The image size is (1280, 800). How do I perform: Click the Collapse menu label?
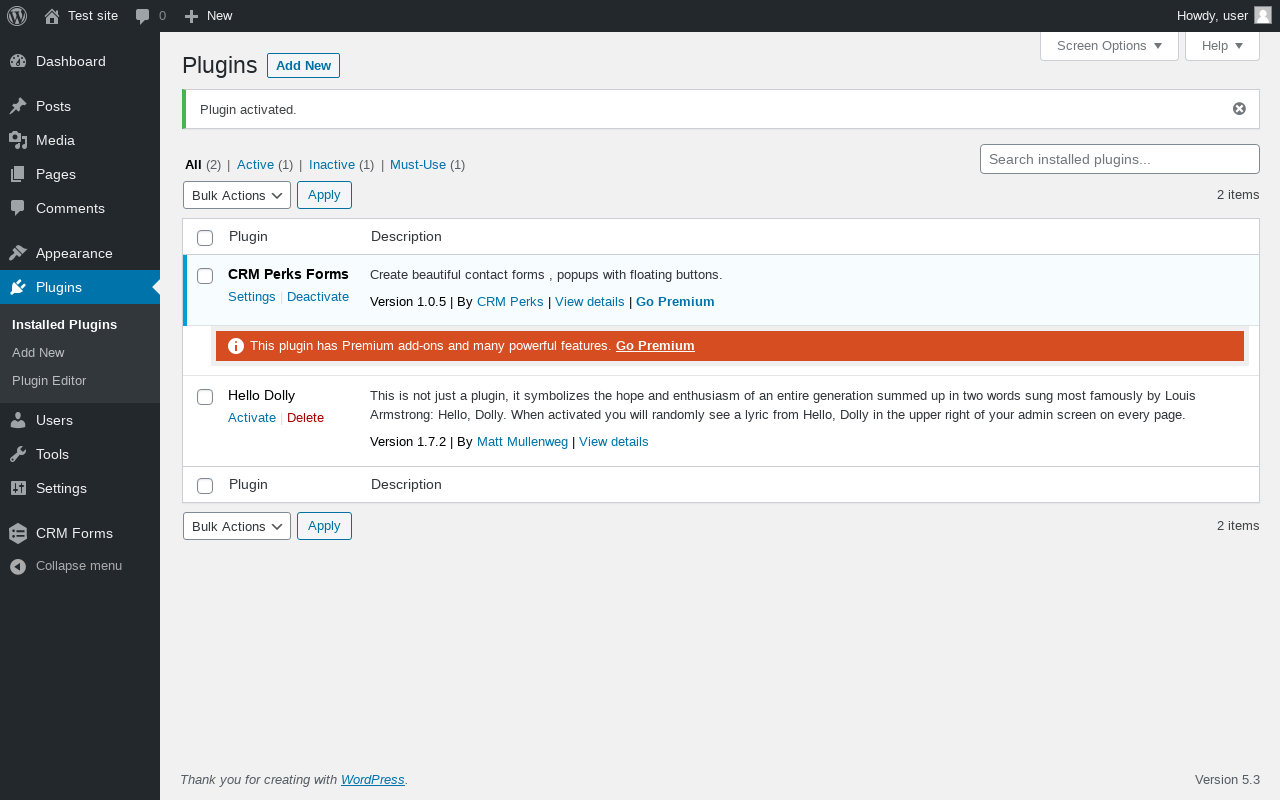click(79, 566)
